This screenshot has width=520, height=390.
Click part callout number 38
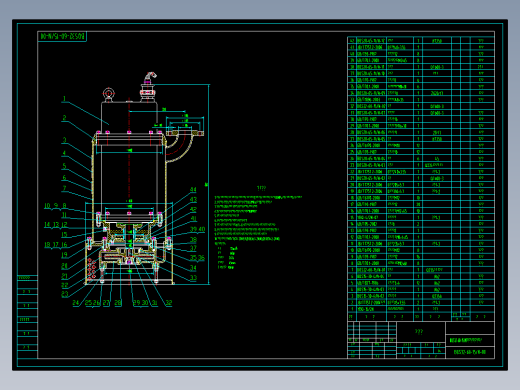[x=193, y=240]
